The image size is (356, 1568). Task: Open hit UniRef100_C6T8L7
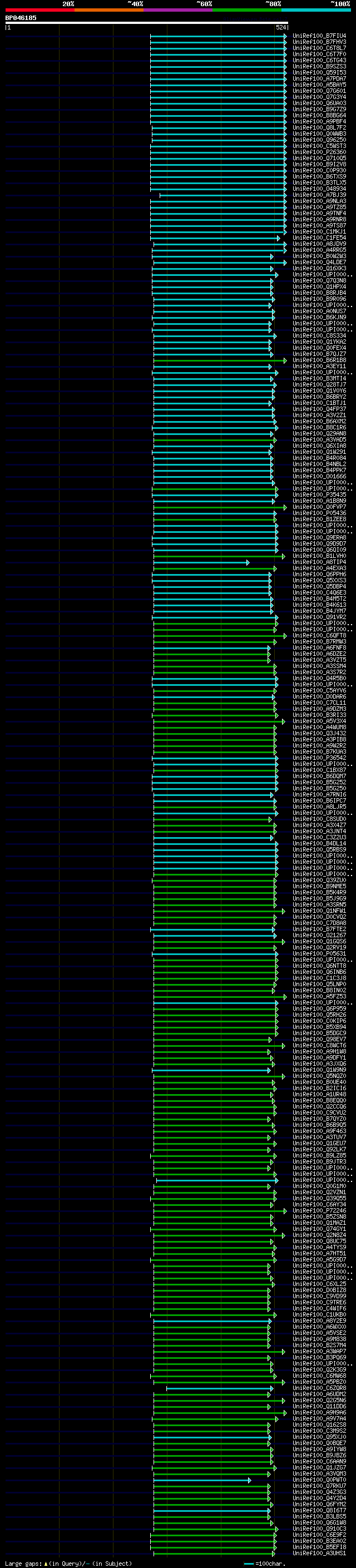319,48
